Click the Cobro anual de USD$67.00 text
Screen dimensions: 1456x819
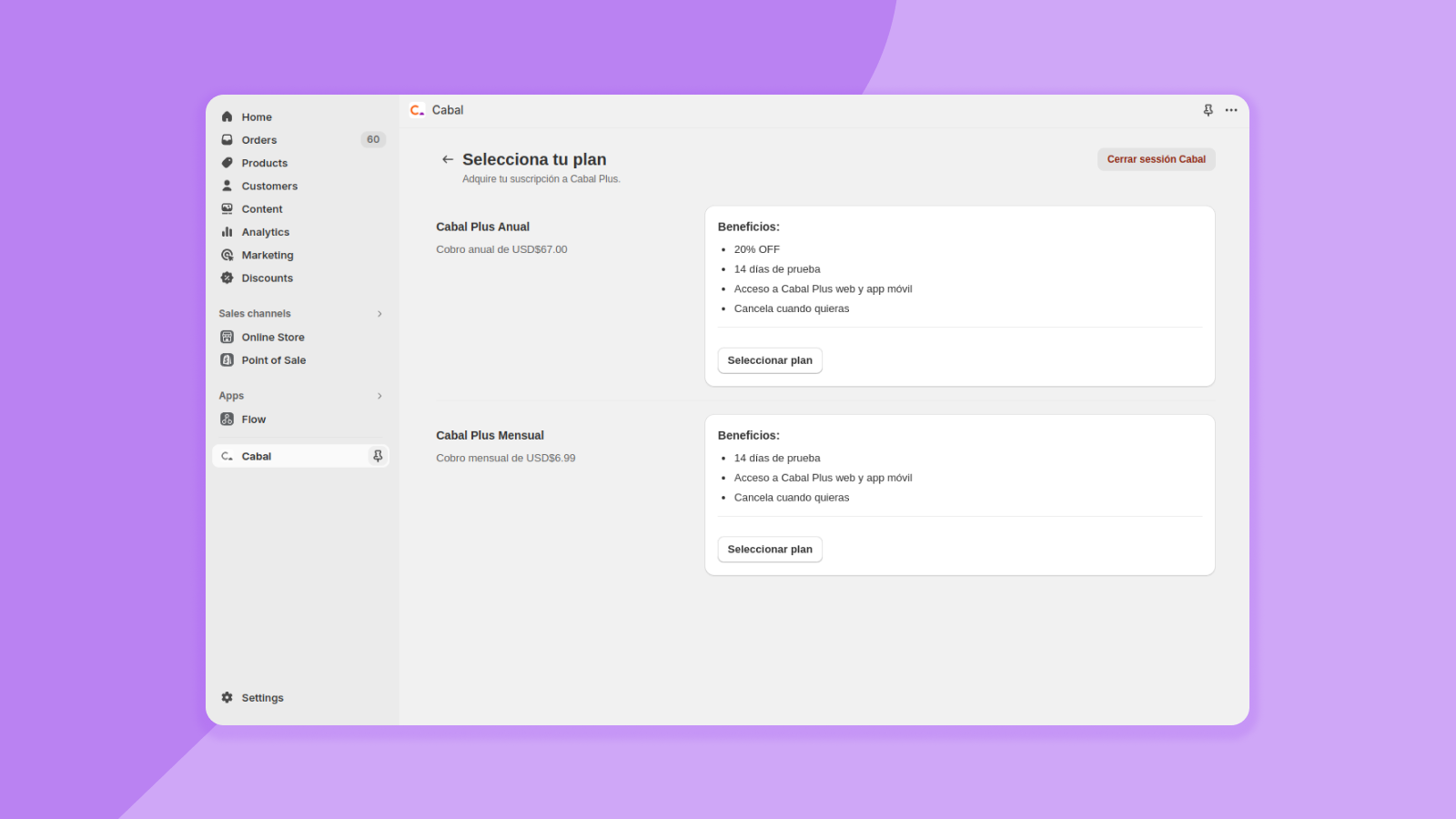501,249
